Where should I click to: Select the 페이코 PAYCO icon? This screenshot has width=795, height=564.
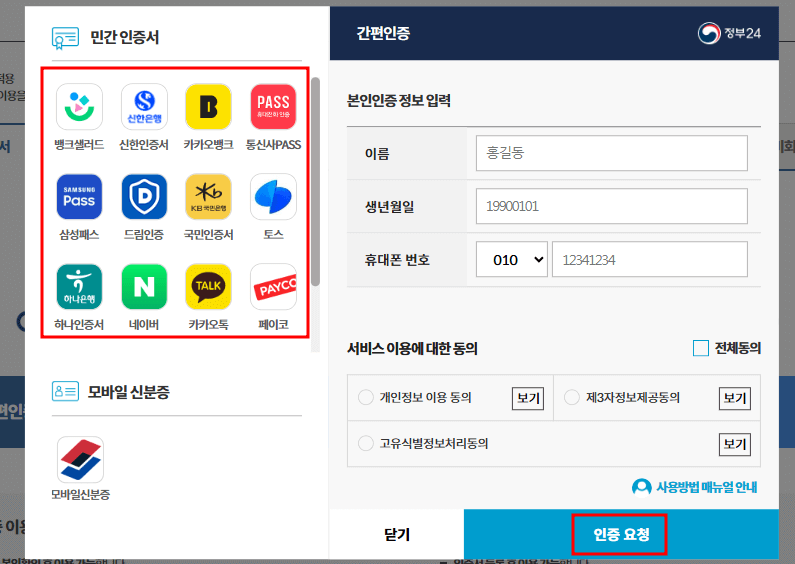point(273,287)
